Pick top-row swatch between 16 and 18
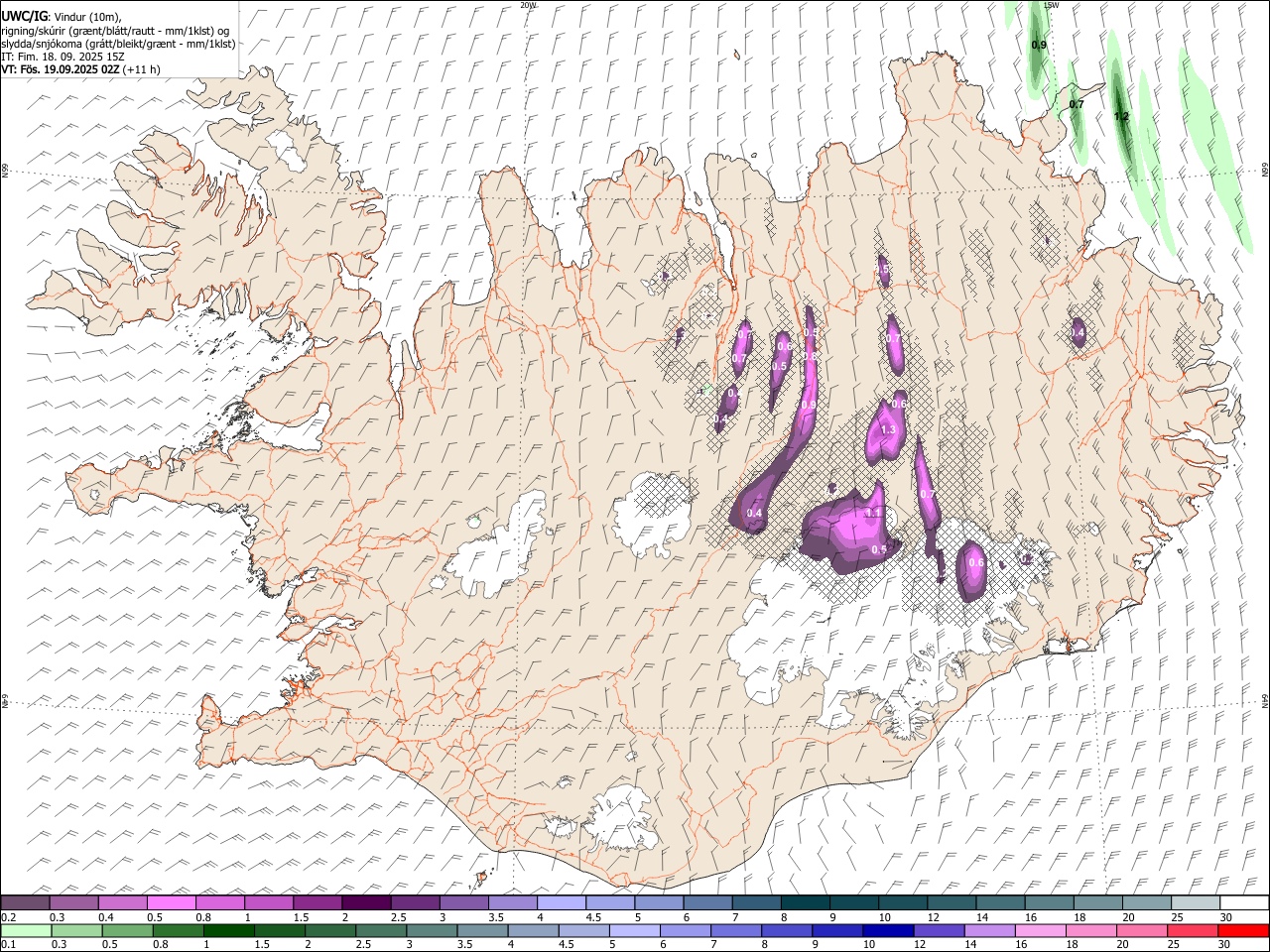The height and width of the screenshot is (952, 1270). tap(1049, 902)
